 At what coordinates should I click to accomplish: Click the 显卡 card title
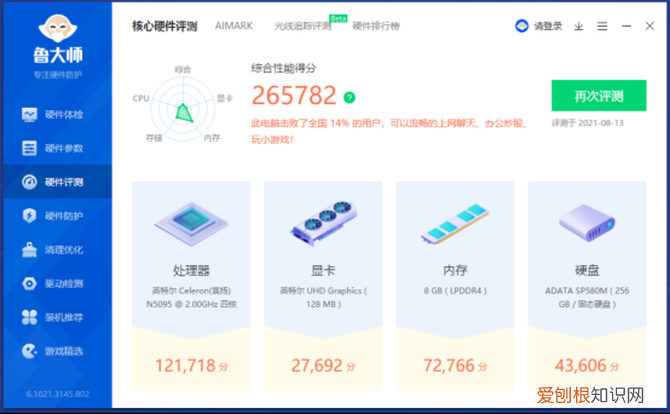pyautogui.click(x=323, y=270)
